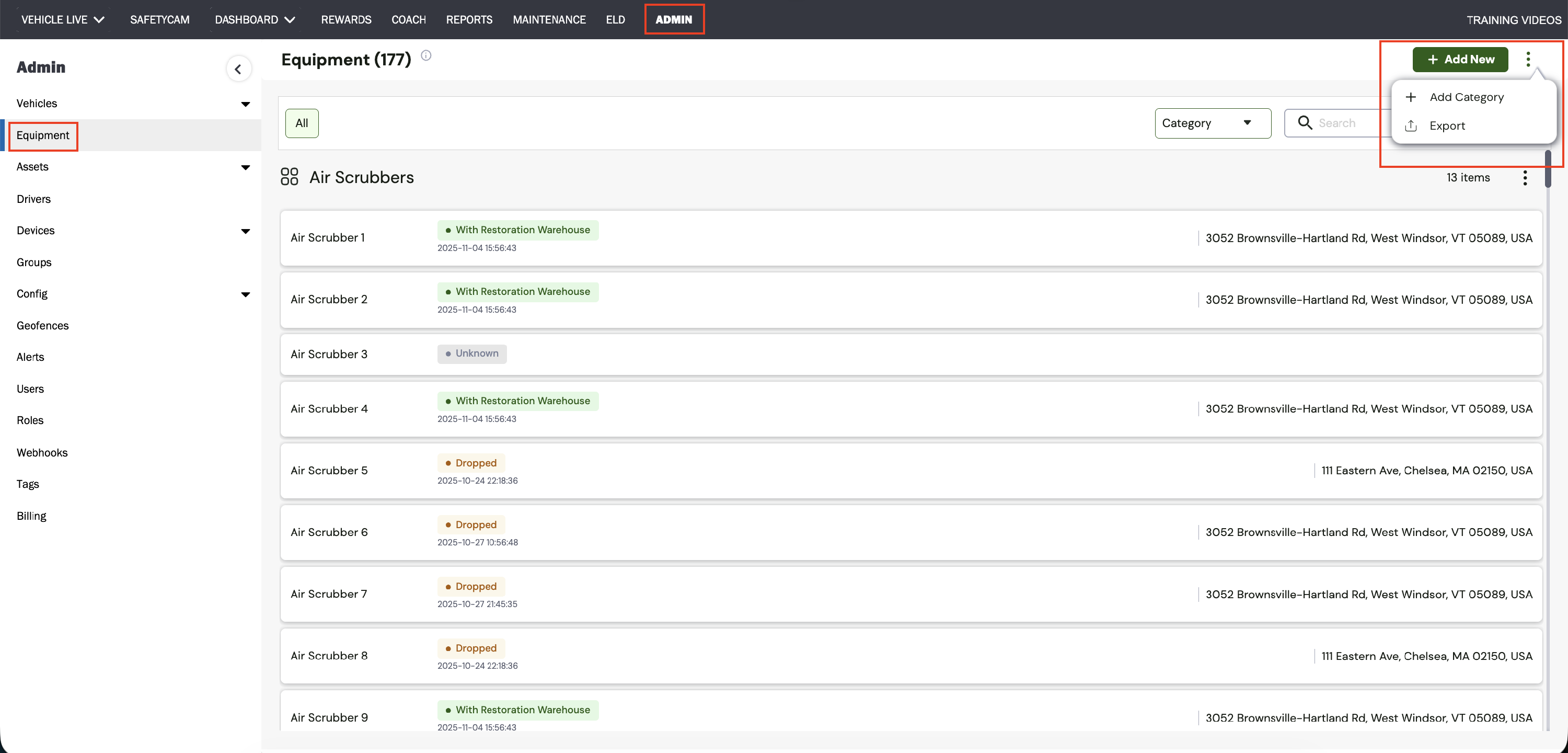Expand the Vehicles sidebar section
Viewport: 1568px width, 753px height.
(245, 104)
